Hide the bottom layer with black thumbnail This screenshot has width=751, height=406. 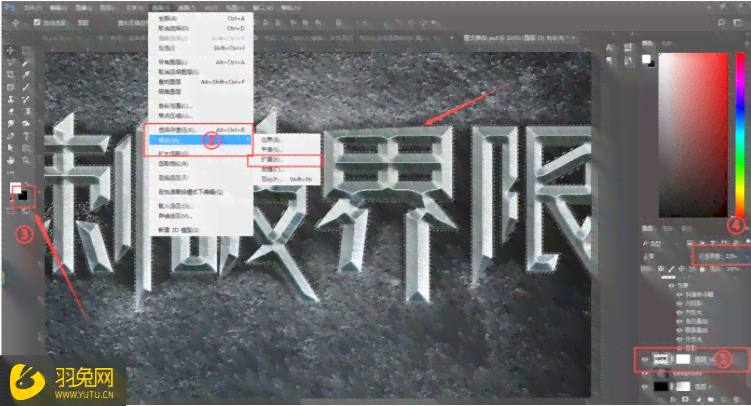pyautogui.click(x=645, y=386)
